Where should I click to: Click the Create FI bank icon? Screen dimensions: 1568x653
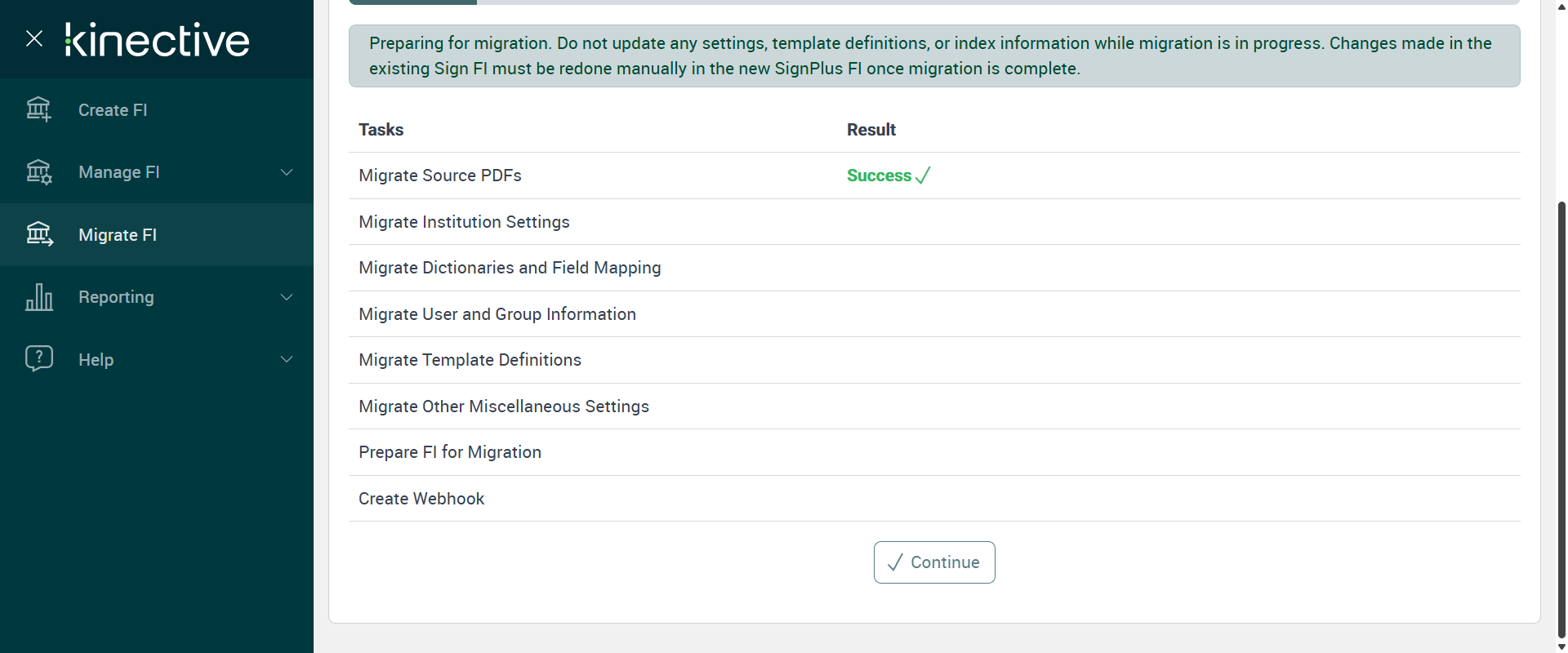38,109
